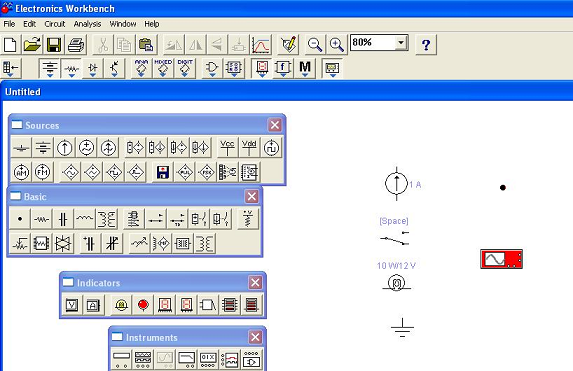Open the analysis graphs display icon
This screenshot has height=371, width=573.
pyautogui.click(x=261, y=45)
